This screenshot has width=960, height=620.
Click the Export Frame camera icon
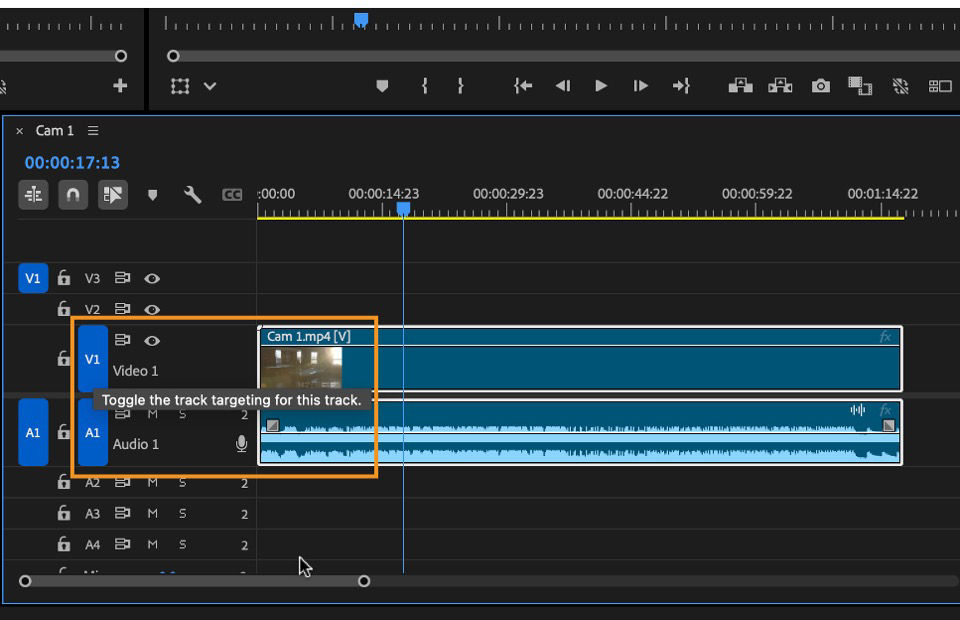coord(821,87)
